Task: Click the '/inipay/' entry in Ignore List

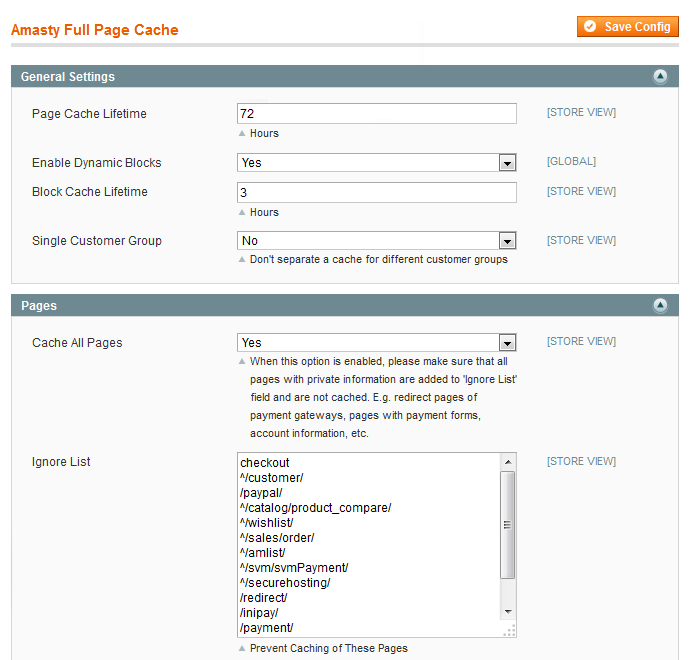Action: tap(259, 613)
